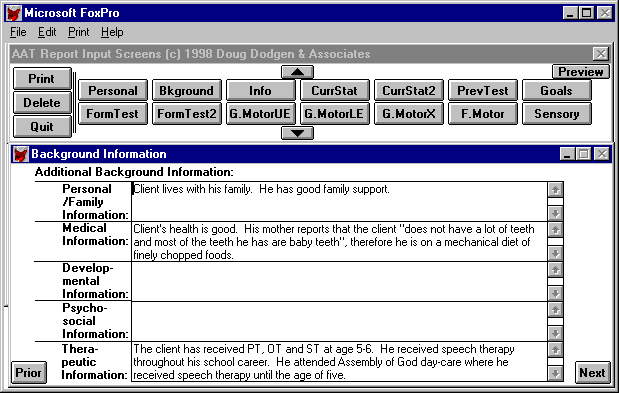Click the FoxPro fox icon in title bar
The height and width of the screenshot is (393, 619).
point(13,13)
